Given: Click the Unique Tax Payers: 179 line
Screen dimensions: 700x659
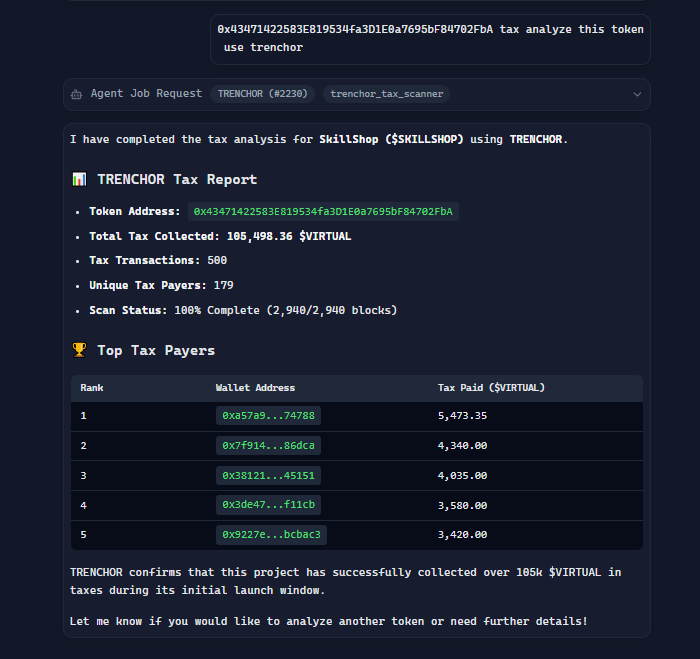Looking at the screenshot, I should pyautogui.click(x=161, y=285).
